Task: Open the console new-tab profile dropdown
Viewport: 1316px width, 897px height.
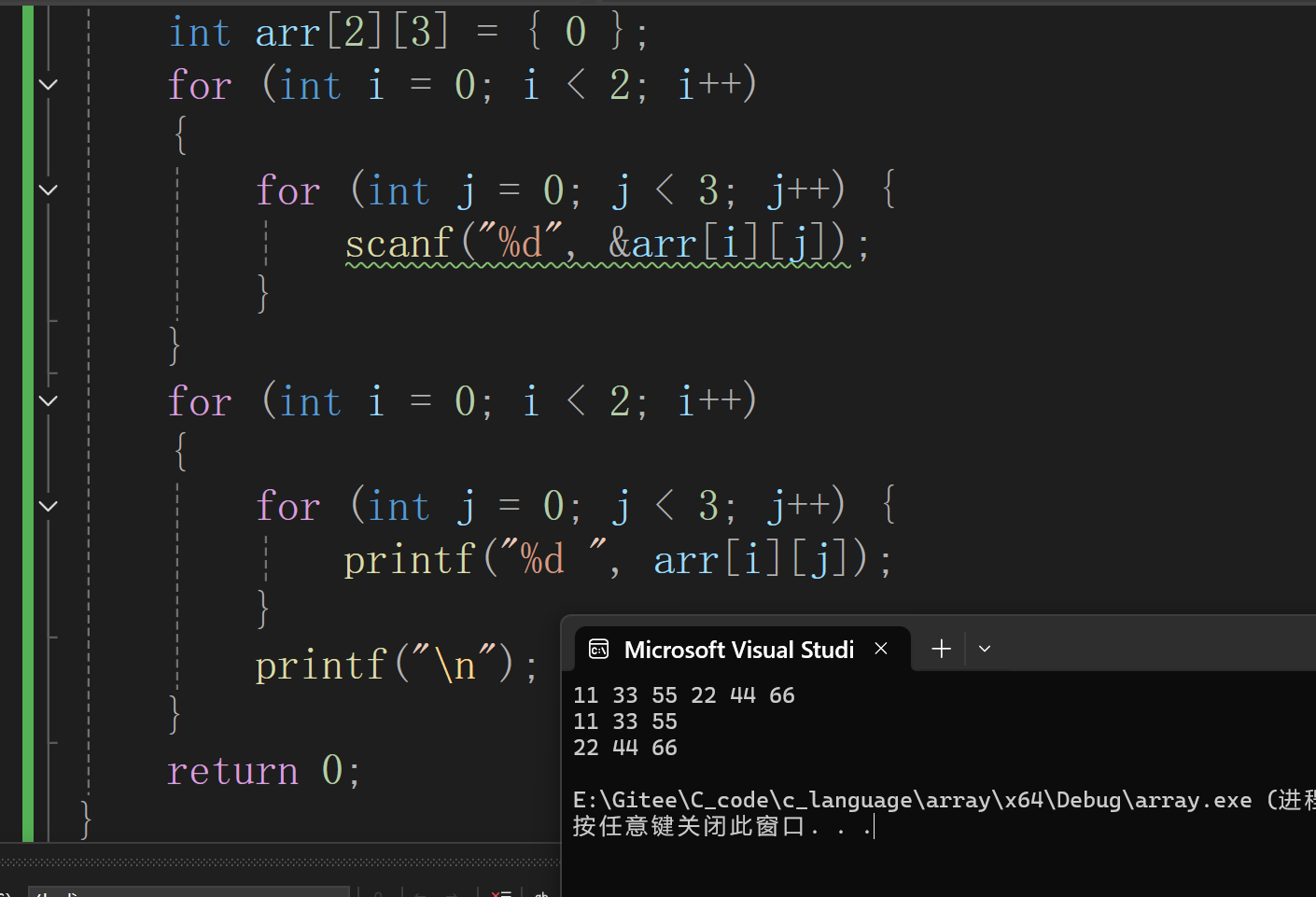Action: click(985, 649)
